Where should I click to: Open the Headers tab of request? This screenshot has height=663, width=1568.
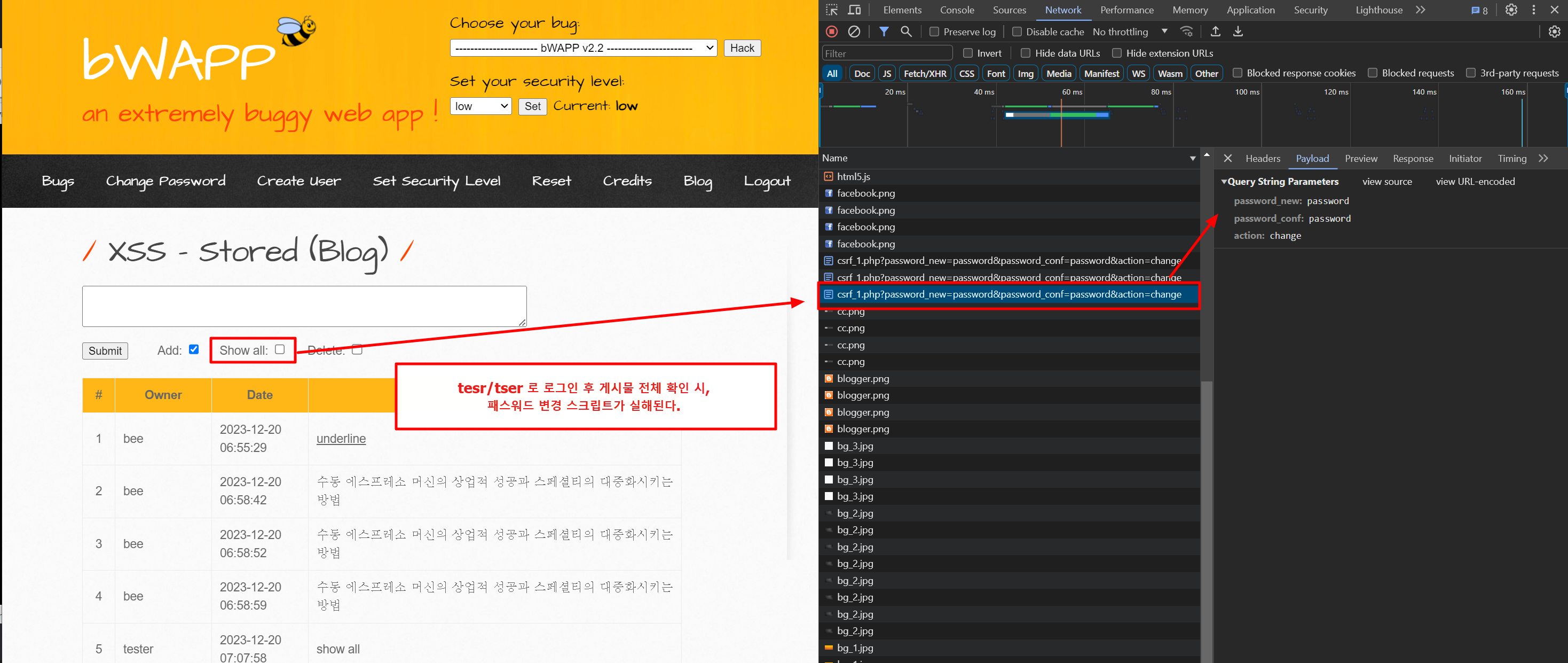click(1263, 159)
